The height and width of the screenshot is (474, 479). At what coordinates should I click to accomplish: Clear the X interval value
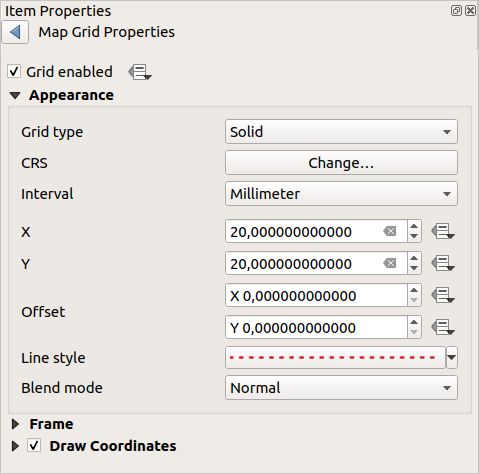[390, 231]
